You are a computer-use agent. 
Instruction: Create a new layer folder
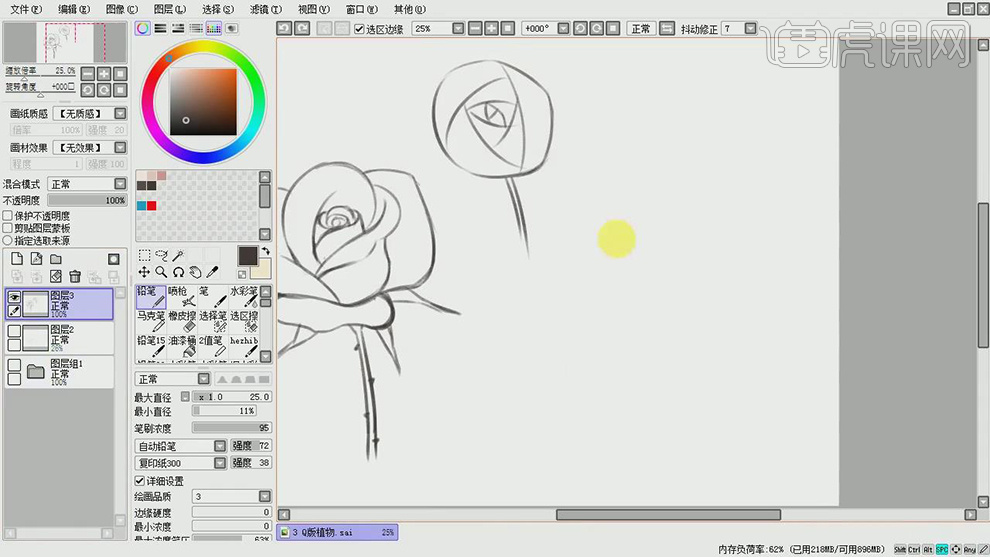pos(56,259)
